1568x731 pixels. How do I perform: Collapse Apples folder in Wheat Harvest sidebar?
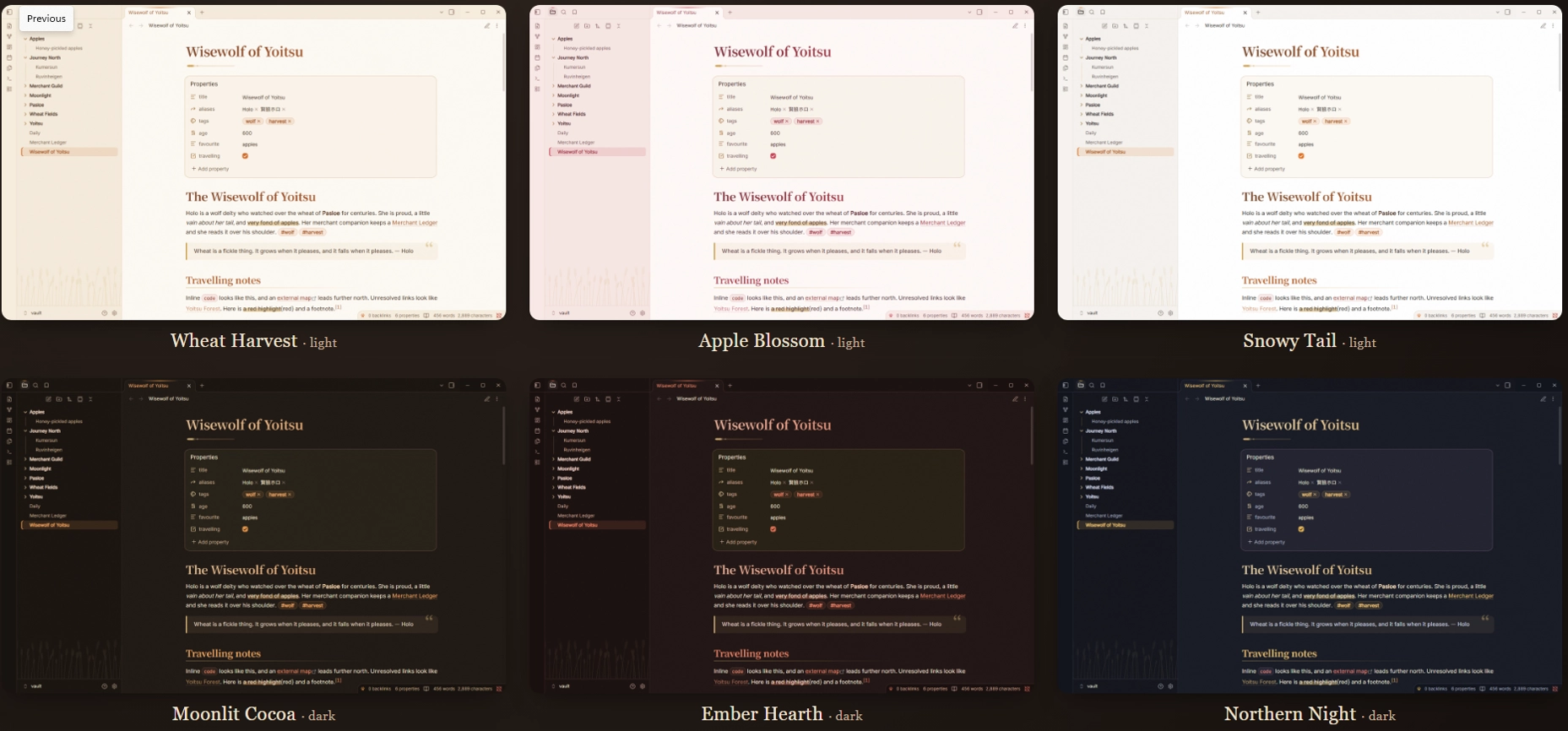click(x=25, y=39)
